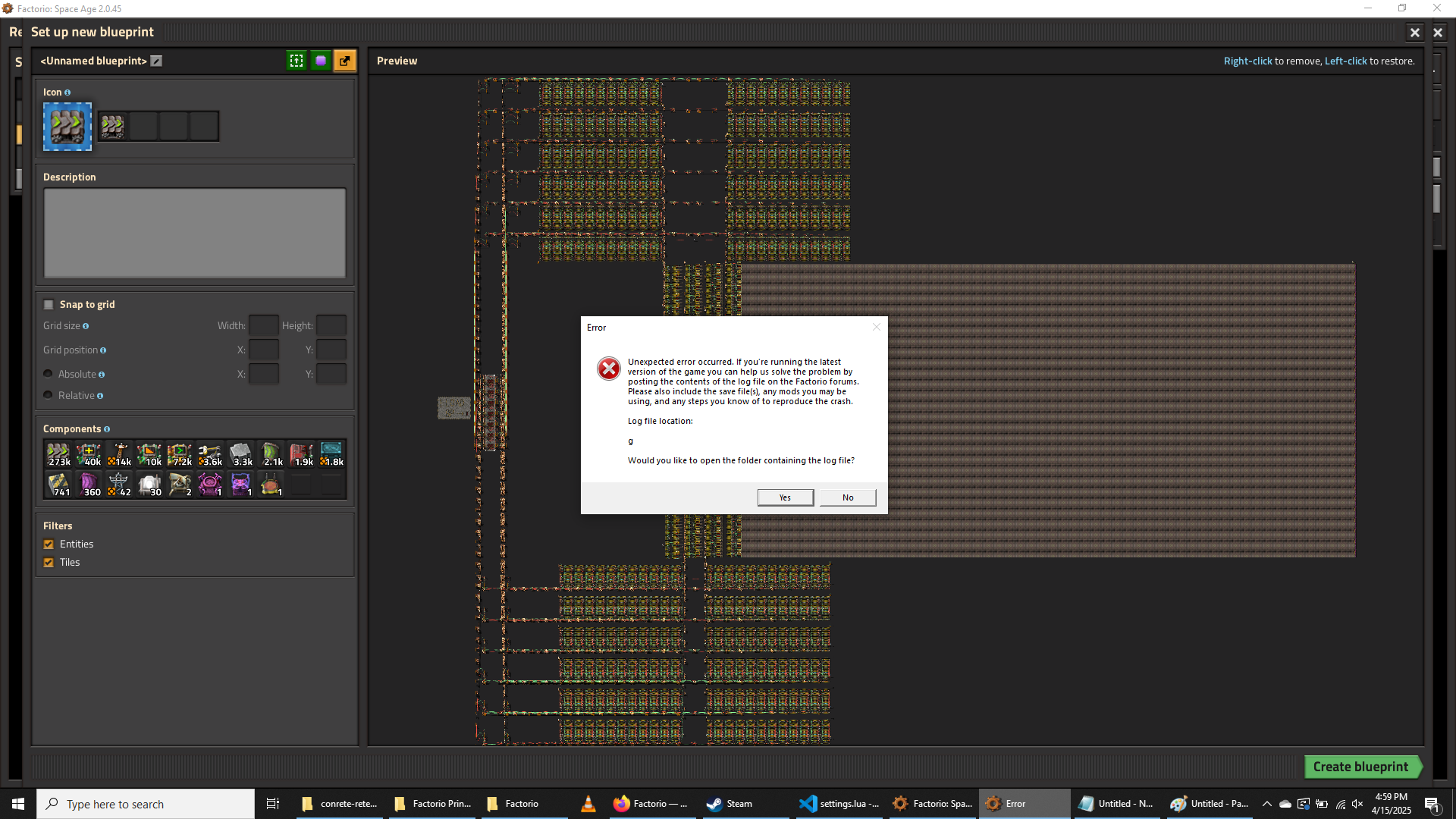Click the Create blueprint button
The image size is (1456, 819).
tap(1362, 767)
